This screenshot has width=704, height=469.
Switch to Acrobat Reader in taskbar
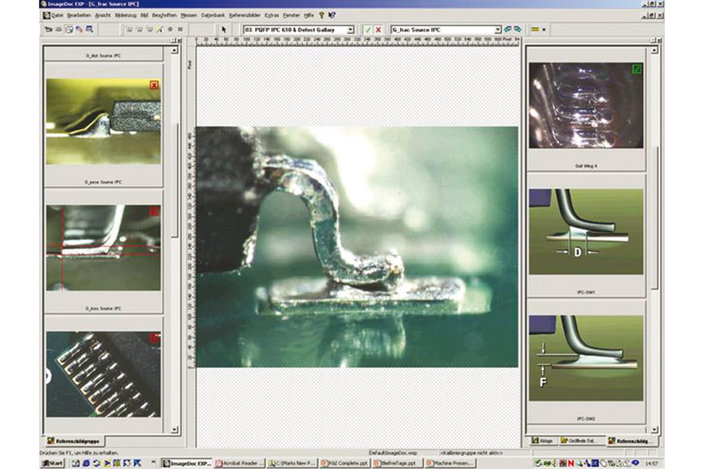(239, 463)
